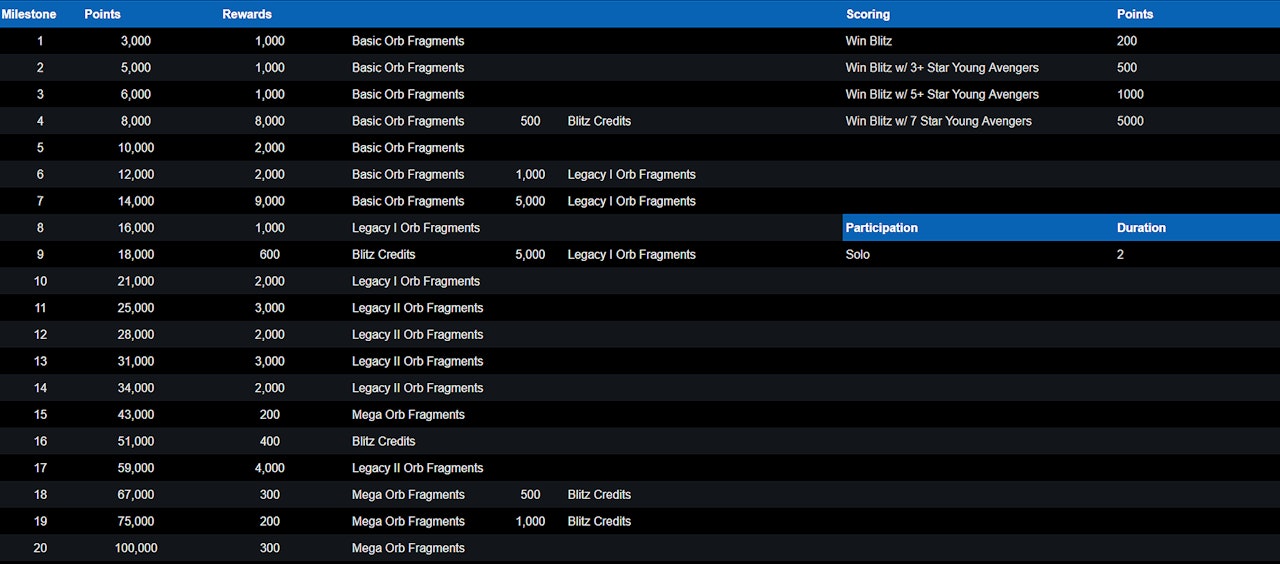Click the 400 rewards value
This screenshot has width=1280, height=564.
[x=270, y=441]
